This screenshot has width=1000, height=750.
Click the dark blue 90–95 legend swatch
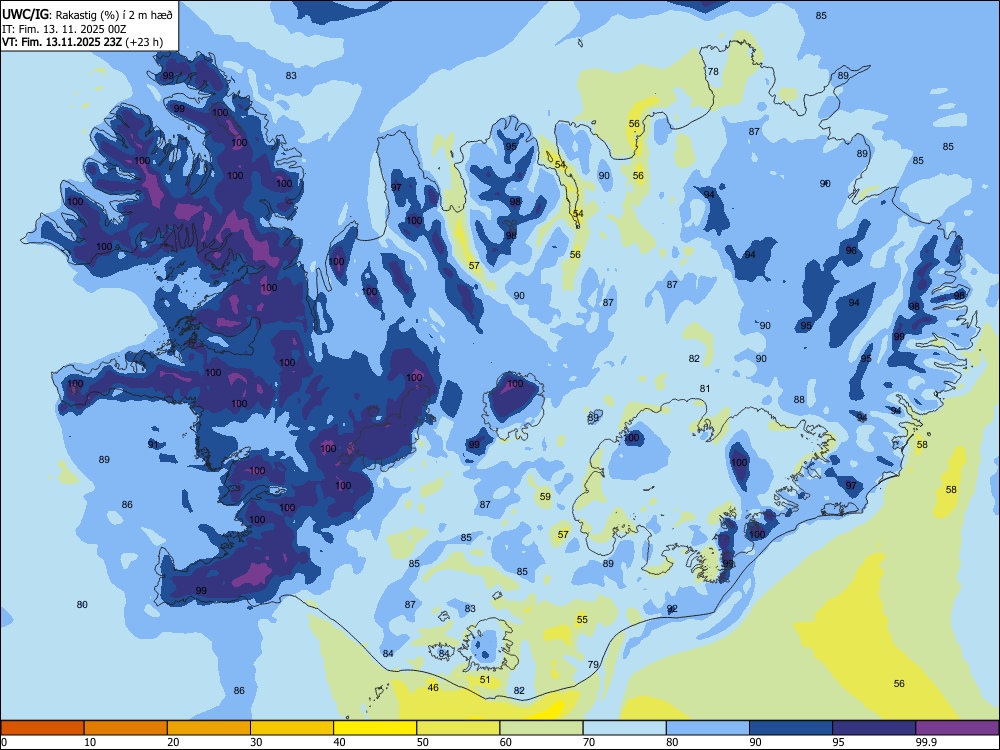791,728
